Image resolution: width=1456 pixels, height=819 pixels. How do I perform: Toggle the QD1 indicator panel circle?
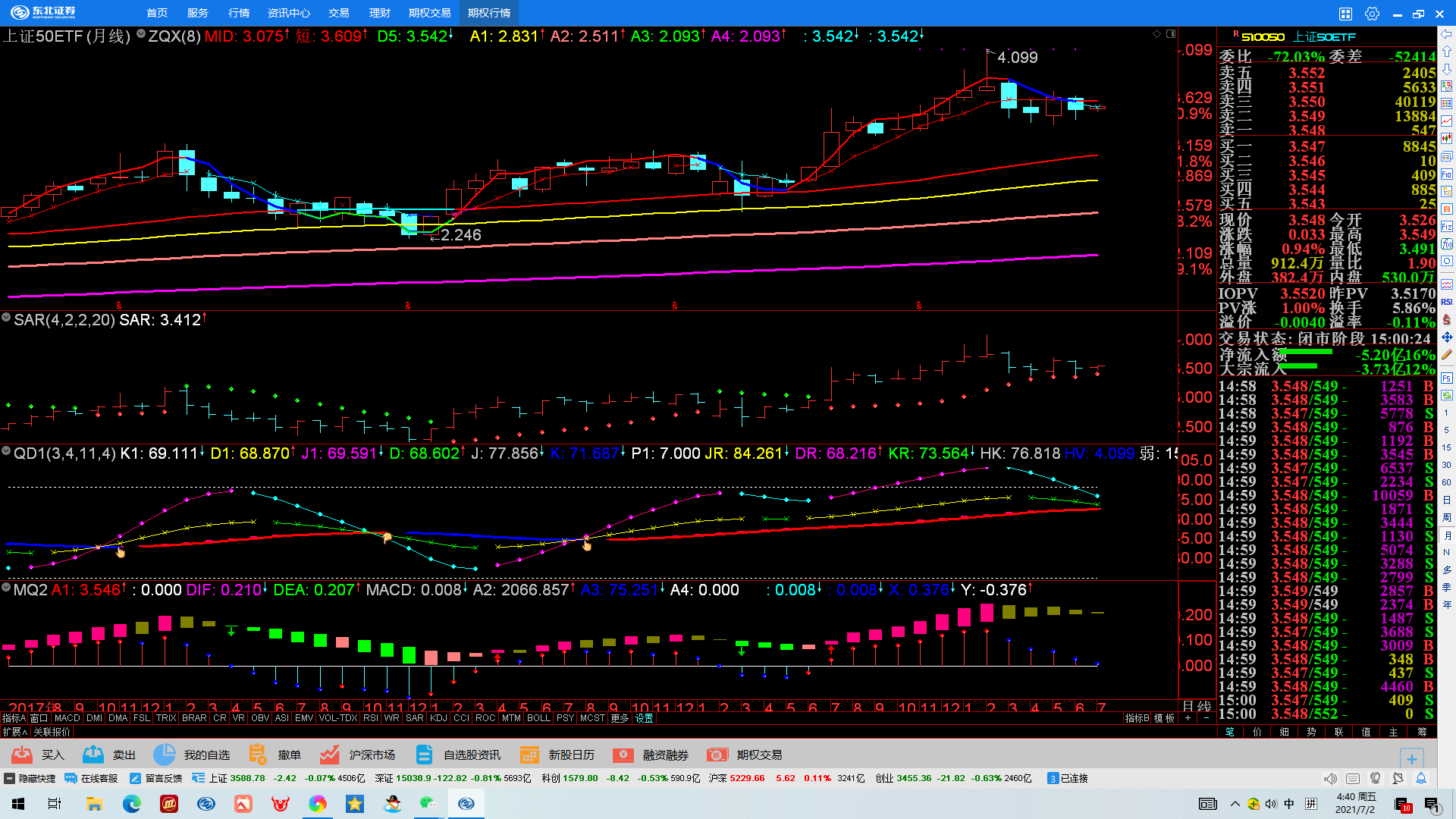pyautogui.click(x=6, y=451)
